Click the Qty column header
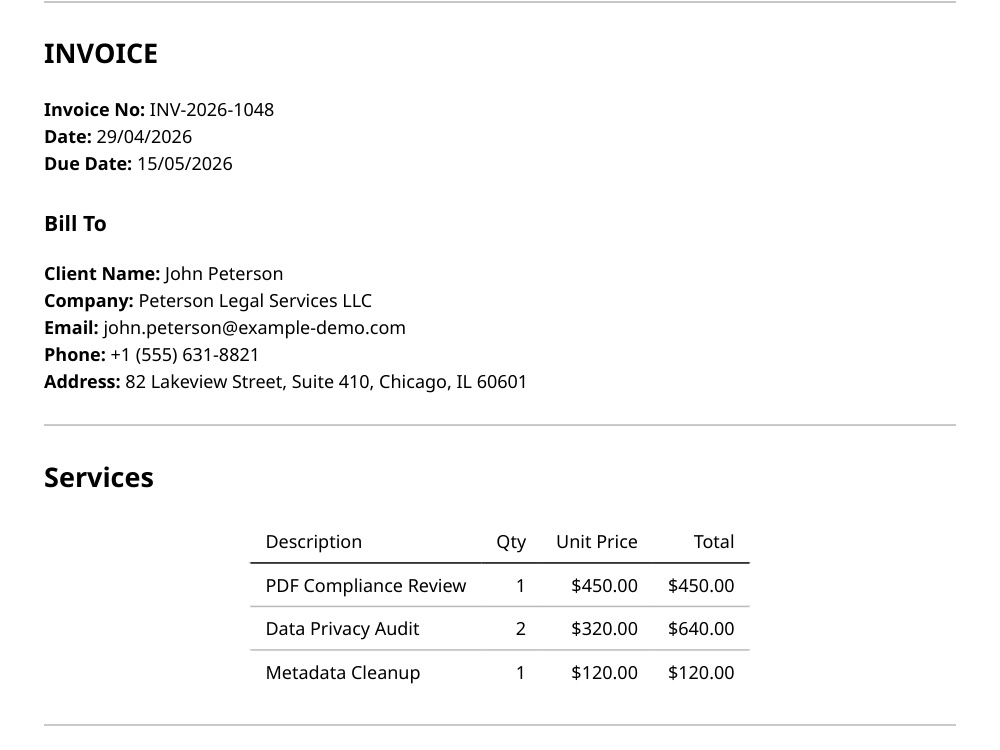The image size is (1000, 750). pyautogui.click(x=511, y=542)
